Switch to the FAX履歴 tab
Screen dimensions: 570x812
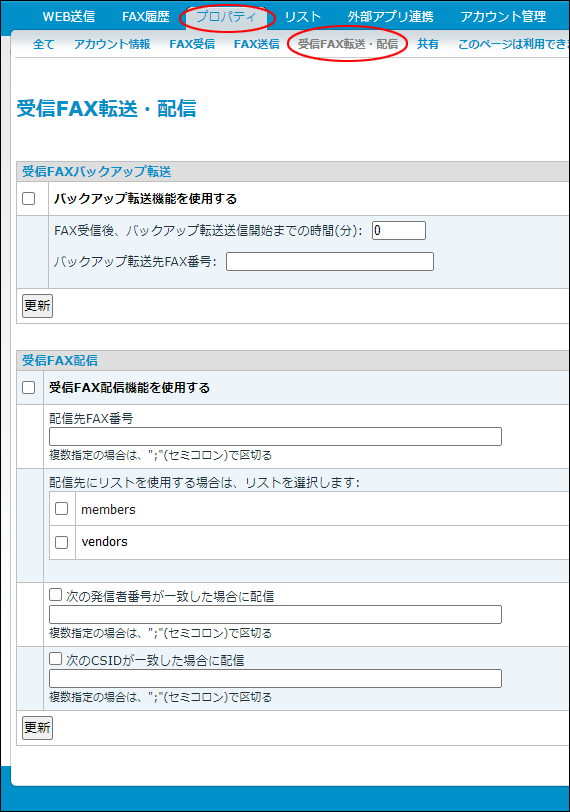pos(146,17)
